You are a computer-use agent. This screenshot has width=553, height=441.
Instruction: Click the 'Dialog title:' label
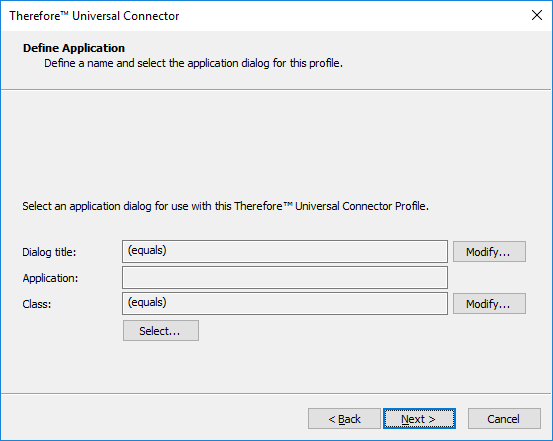(x=49, y=252)
